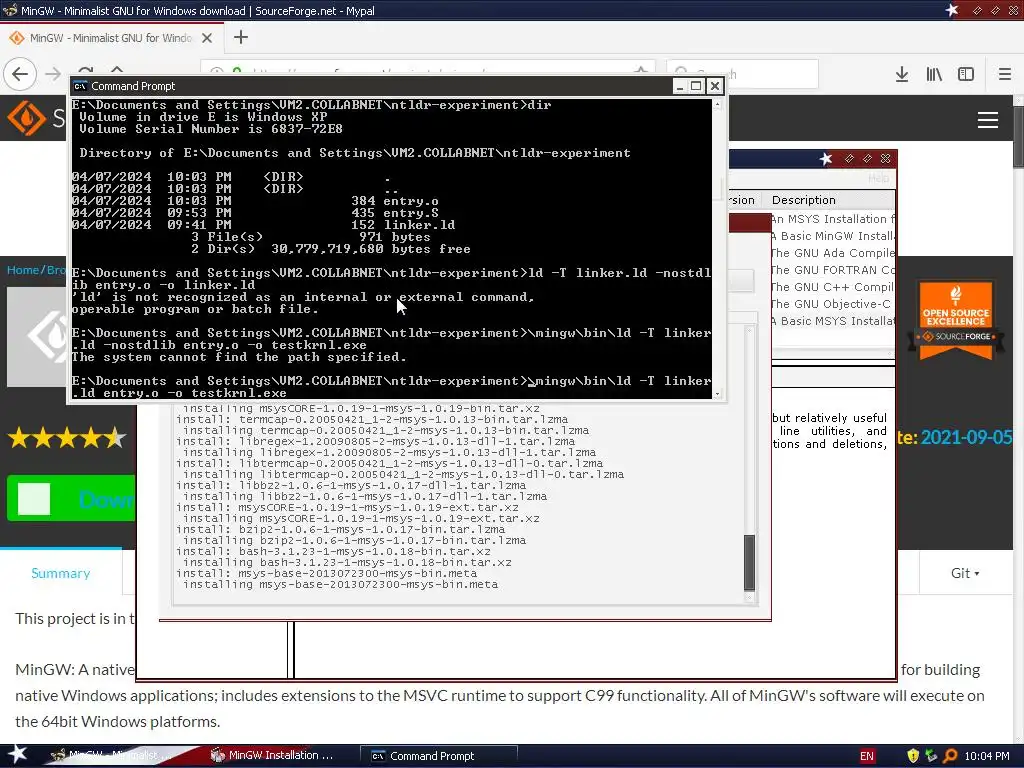Switch to the Summary tab
This screenshot has width=1024, height=768.
click(61, 573)
